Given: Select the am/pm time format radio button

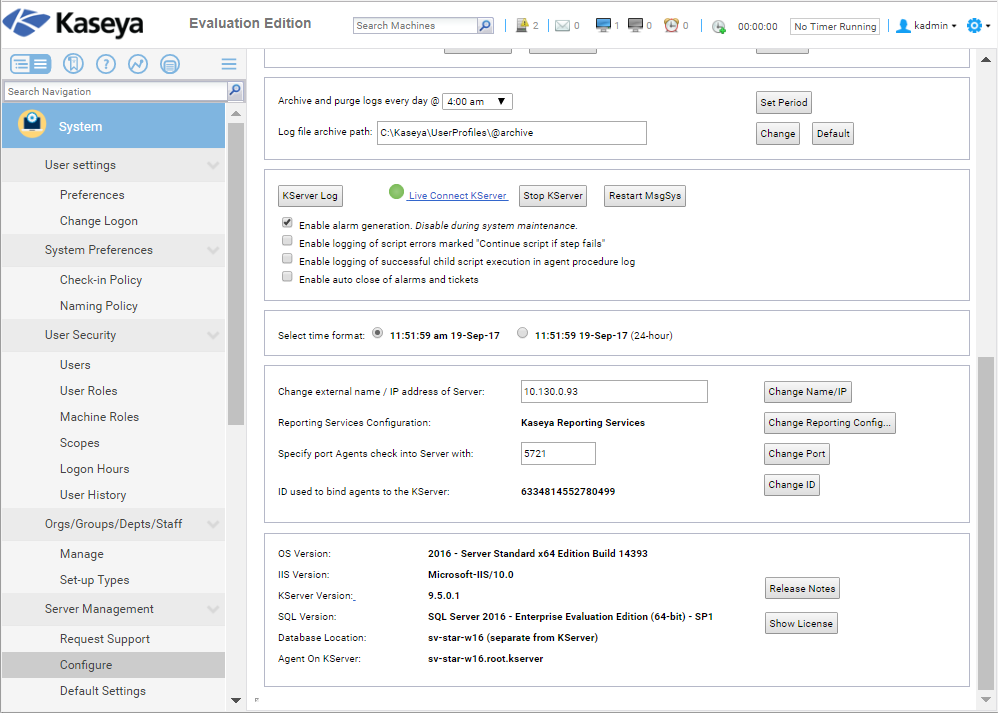Looking at the screenshot, I should pyautogui.click(x=377, y=332).
